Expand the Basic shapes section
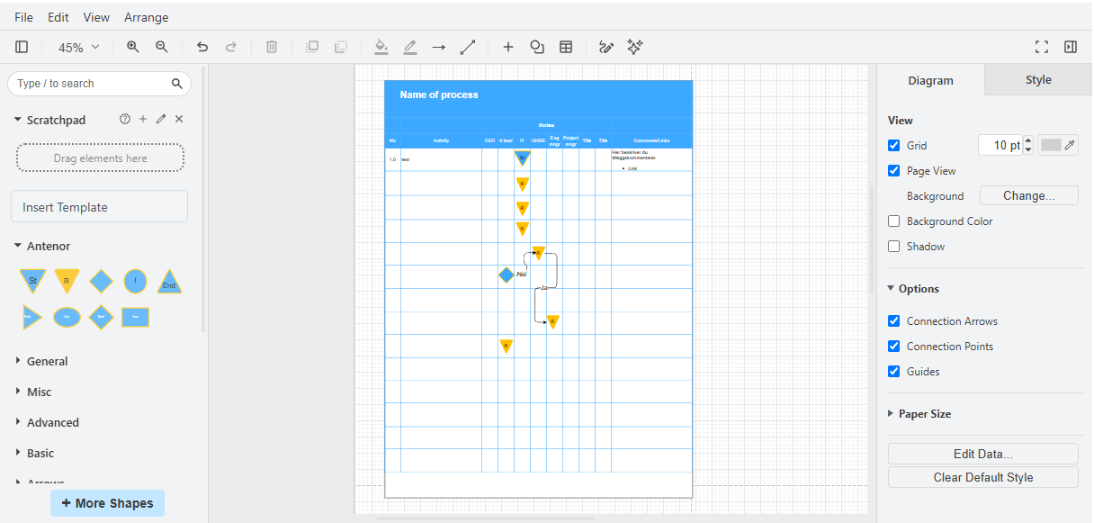This screenshot has width=1094, height=523. pyautogui.click(x=34, y=453)
